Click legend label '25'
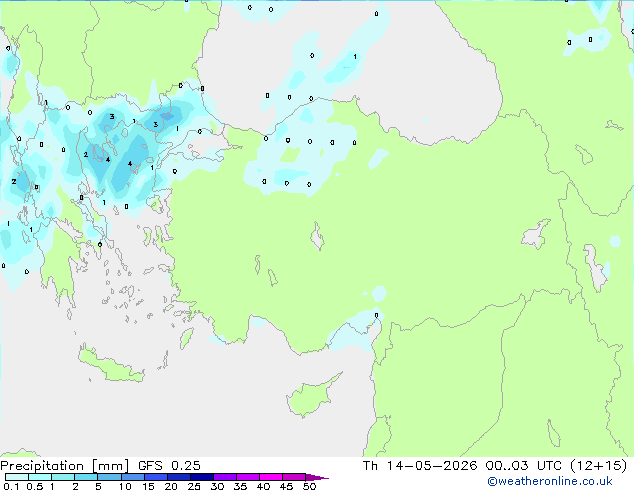This screenshot has width=634, height=490. [x=194, y=486]
